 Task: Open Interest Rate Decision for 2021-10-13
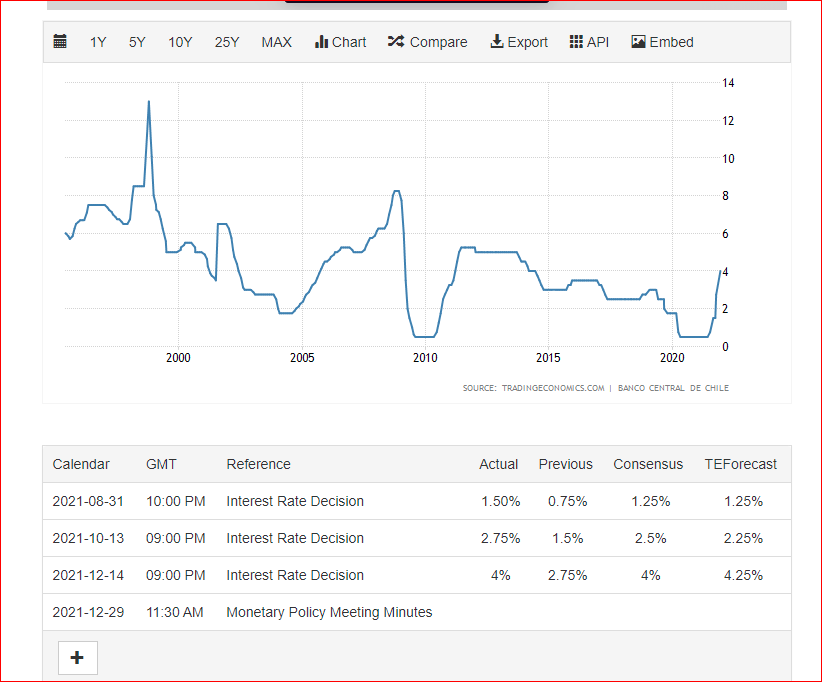tap(295, 538)
